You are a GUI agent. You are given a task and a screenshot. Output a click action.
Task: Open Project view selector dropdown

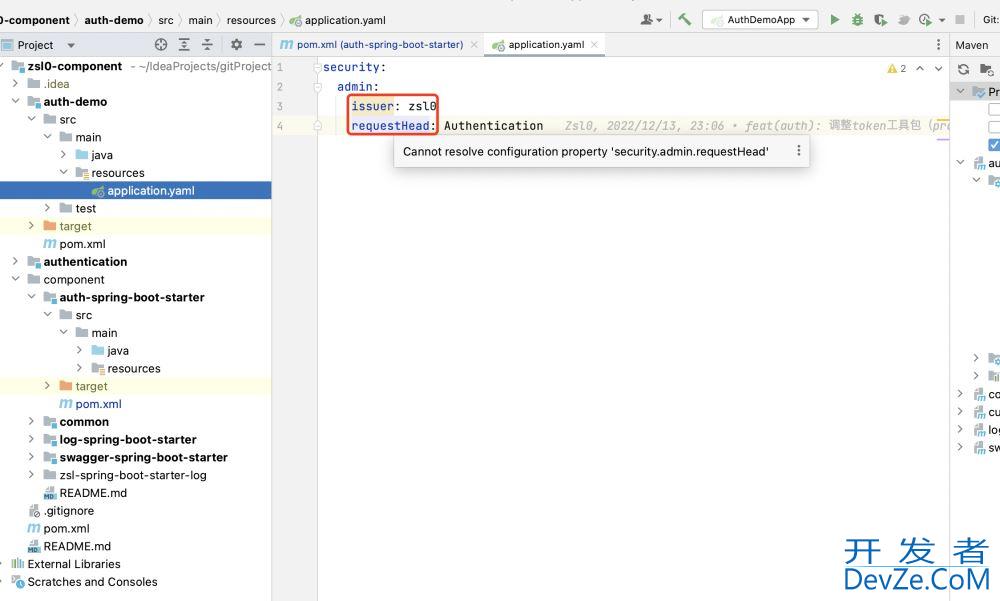click(x=71, y=45)
